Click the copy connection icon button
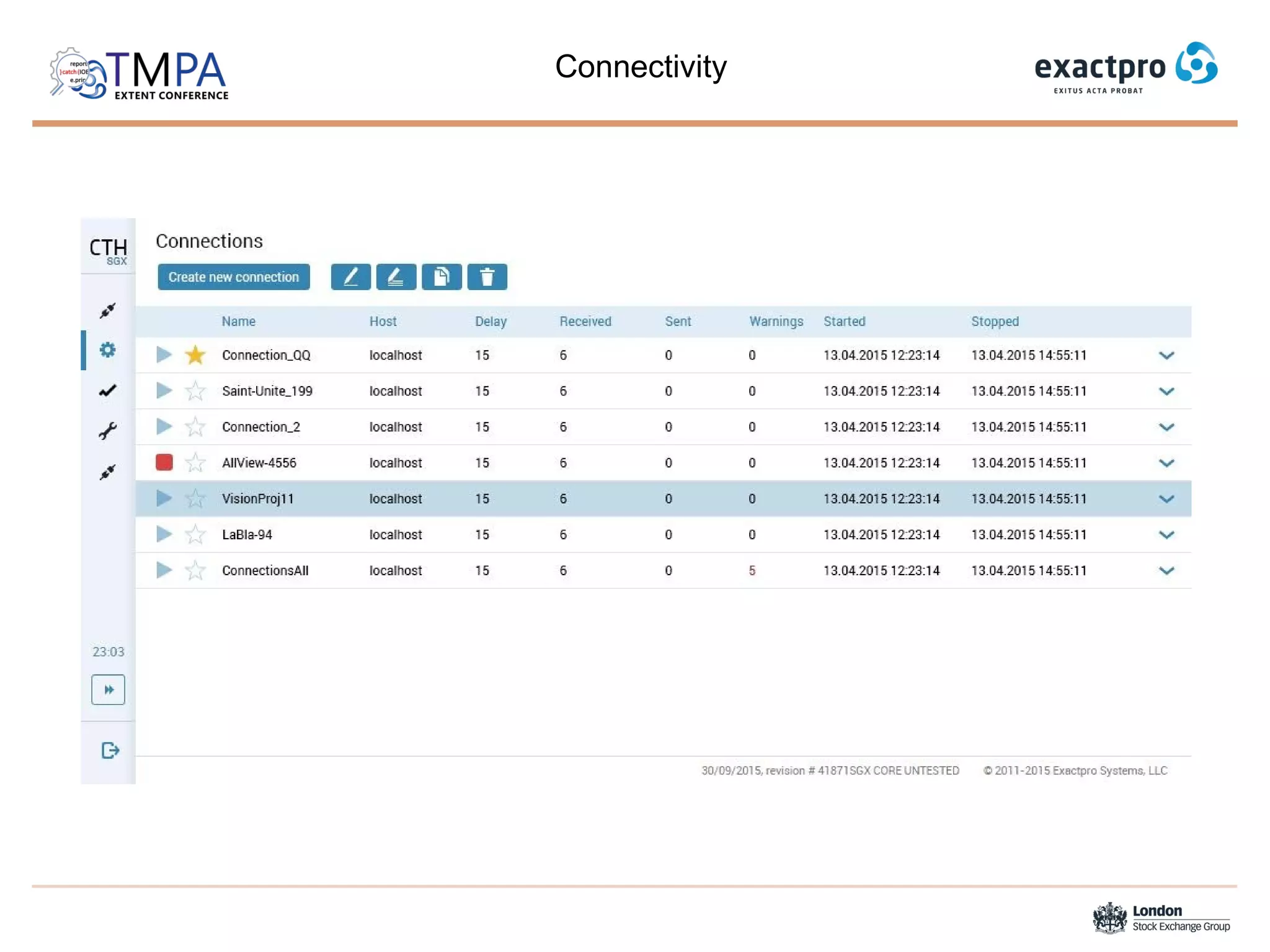Image resolution: width=1270 pixels, height=952 pixels. pos(442,276)
